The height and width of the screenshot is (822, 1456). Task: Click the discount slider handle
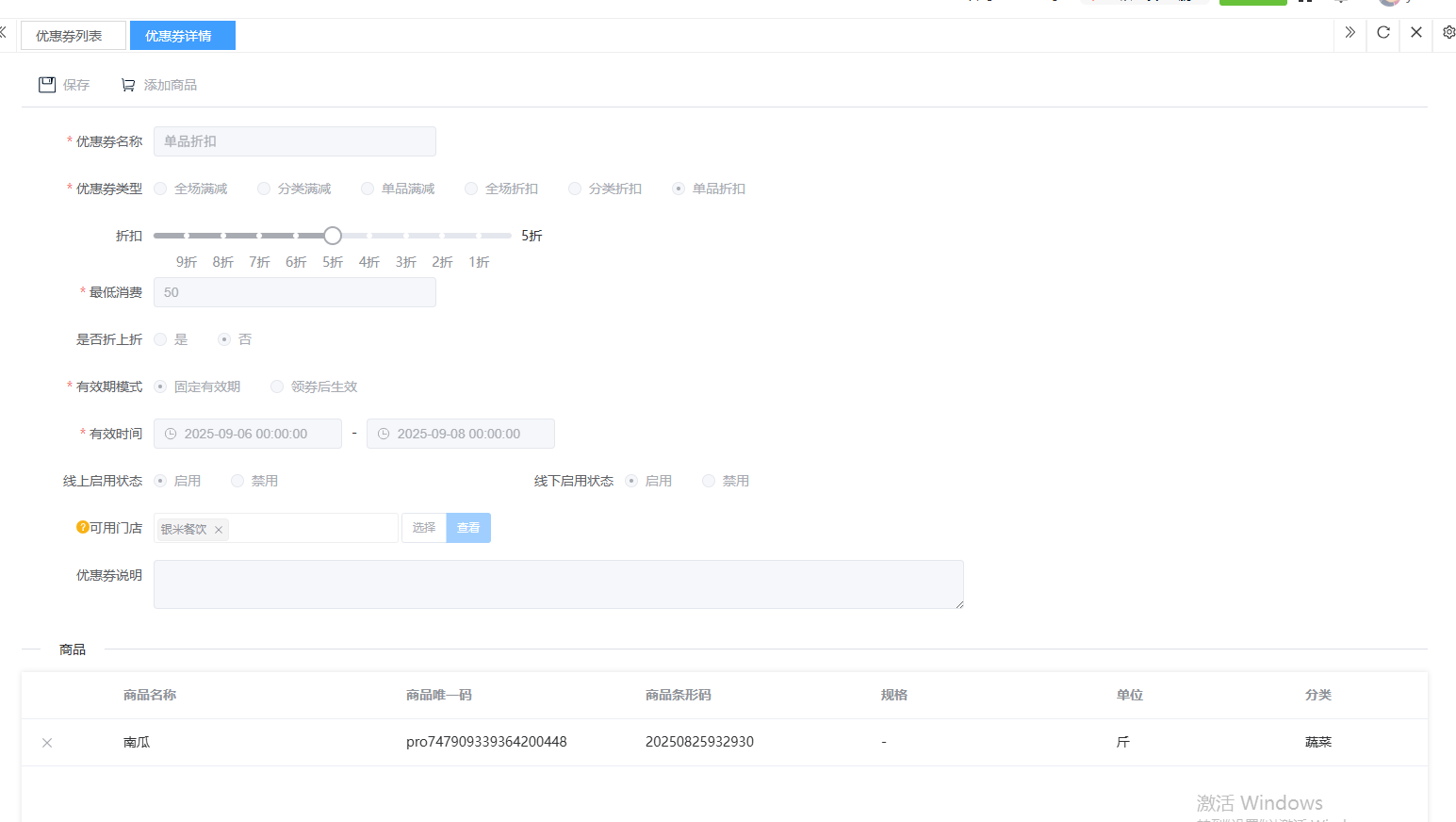point(333,236)
